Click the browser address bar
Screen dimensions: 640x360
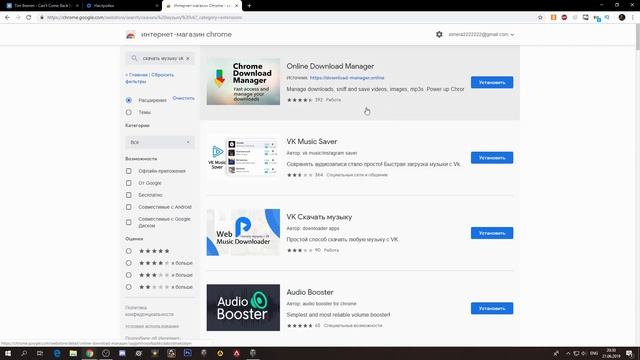click(286, 18)
